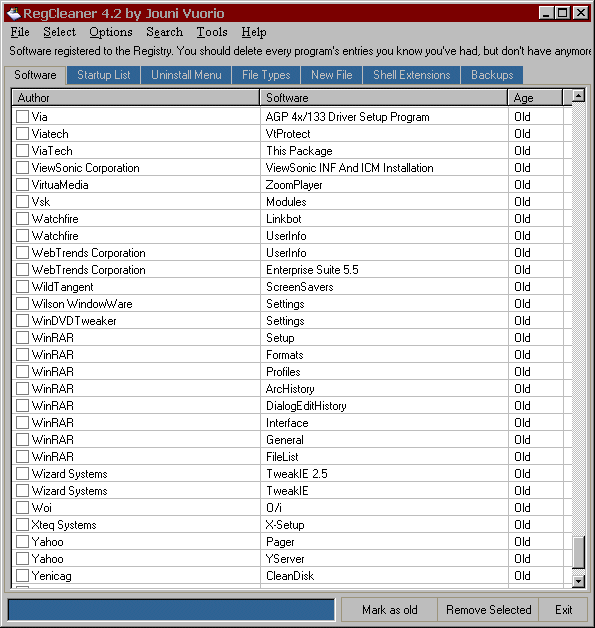
Task: Check the Yenicag CleanDisk entry
Action: coord(22,576)
